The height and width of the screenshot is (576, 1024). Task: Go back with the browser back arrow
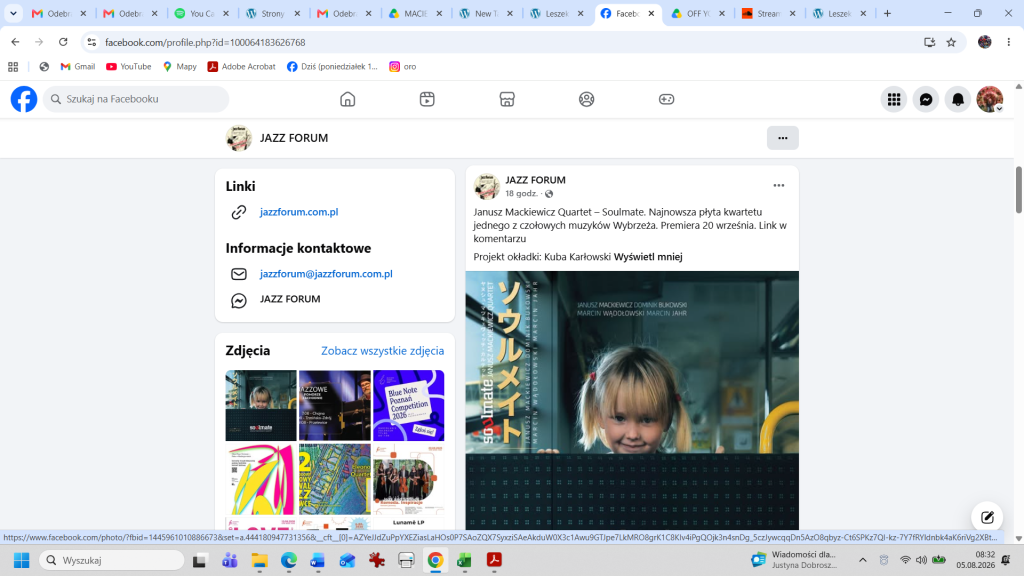pos(15,42)
